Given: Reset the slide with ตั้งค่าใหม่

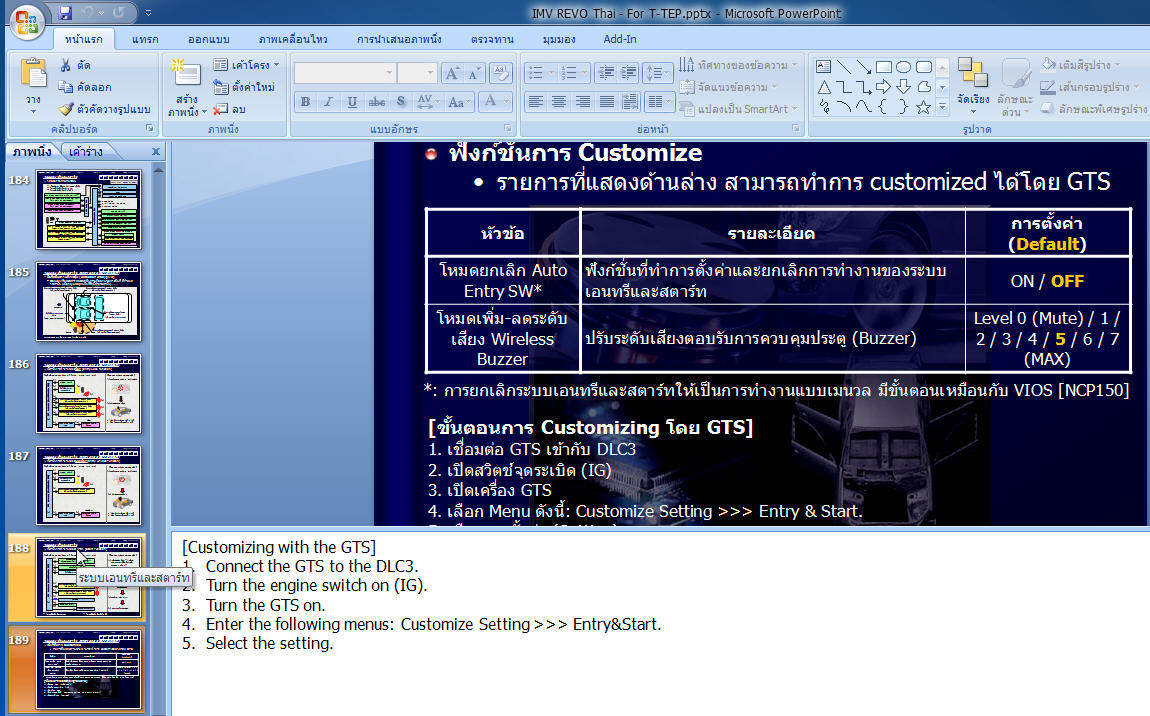Looking at the screenshot, I should [244, 87].
